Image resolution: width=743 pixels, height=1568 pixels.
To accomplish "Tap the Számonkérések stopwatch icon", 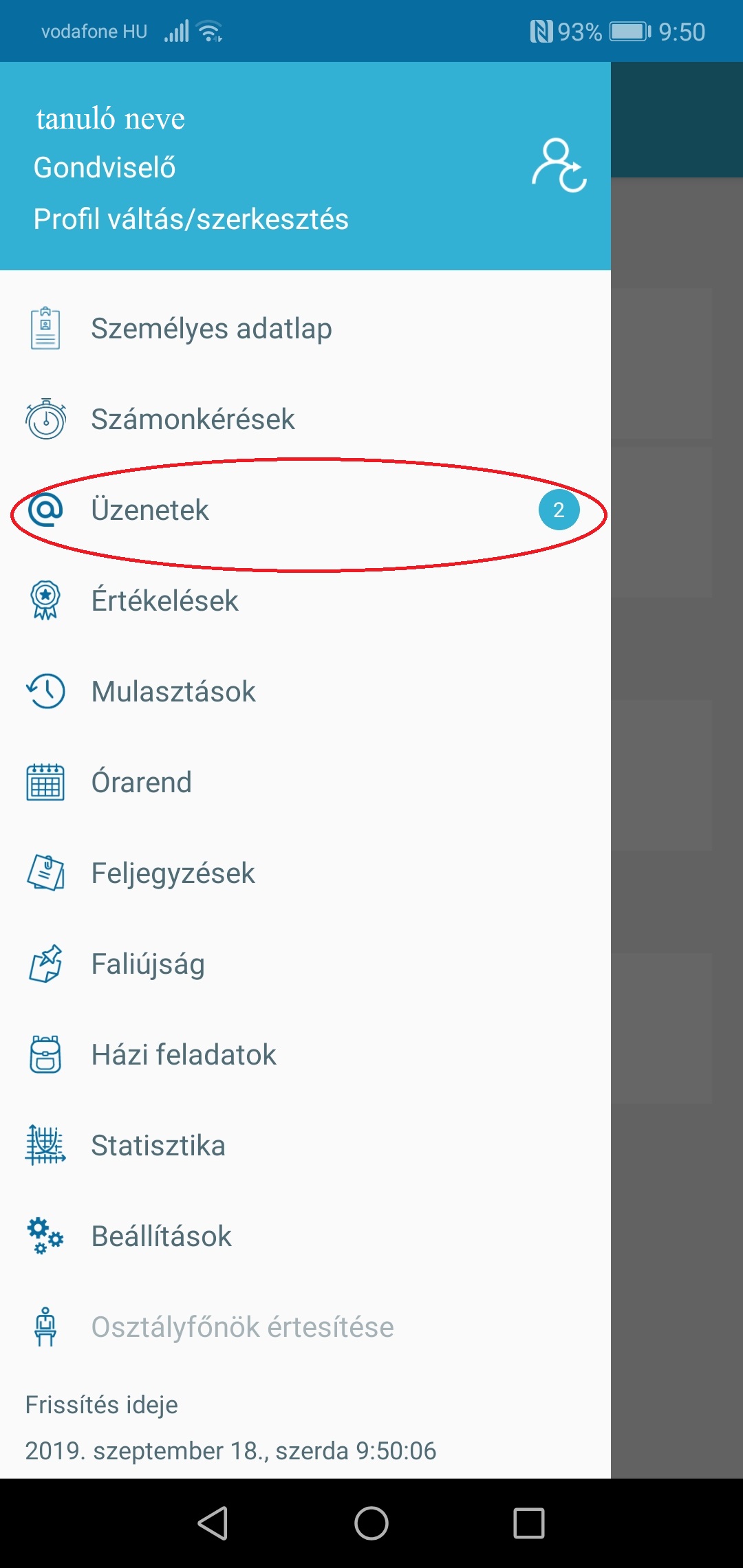I will pyautogui.click(x=45, y=419).
